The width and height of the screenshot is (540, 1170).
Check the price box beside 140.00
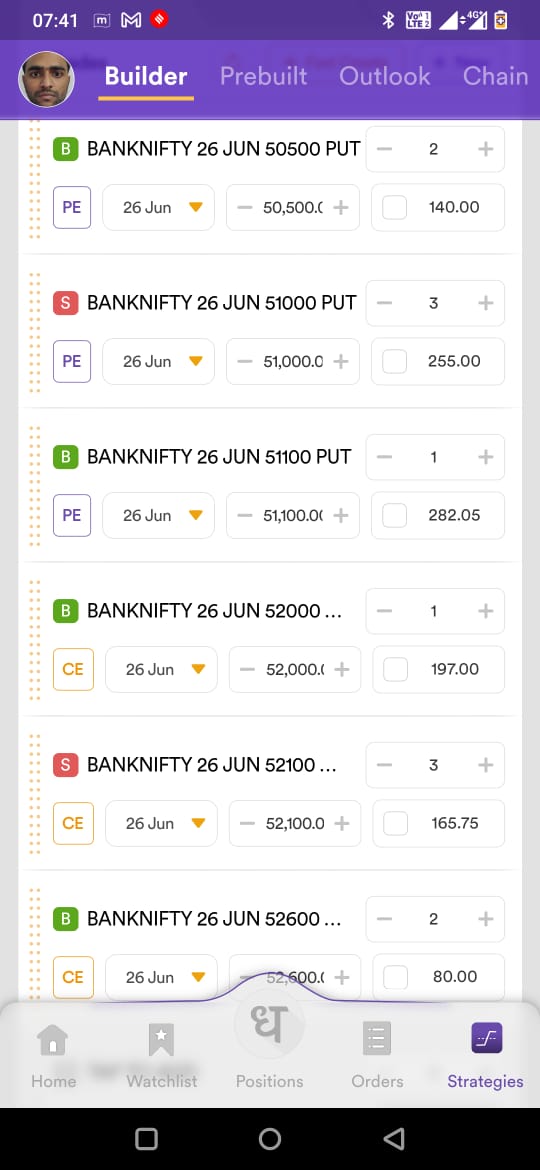pos(394,207)
